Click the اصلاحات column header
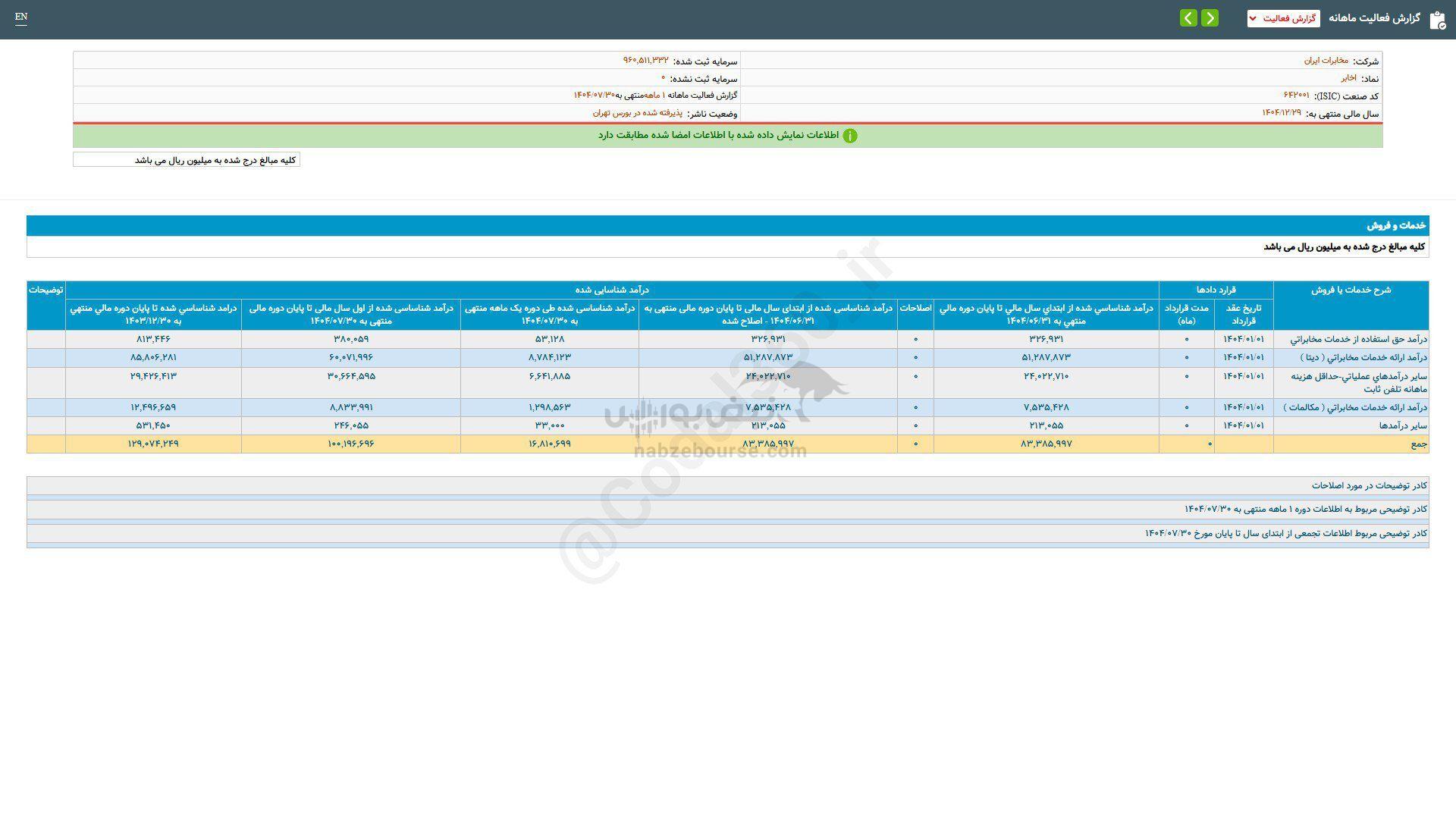 point(915,309)
